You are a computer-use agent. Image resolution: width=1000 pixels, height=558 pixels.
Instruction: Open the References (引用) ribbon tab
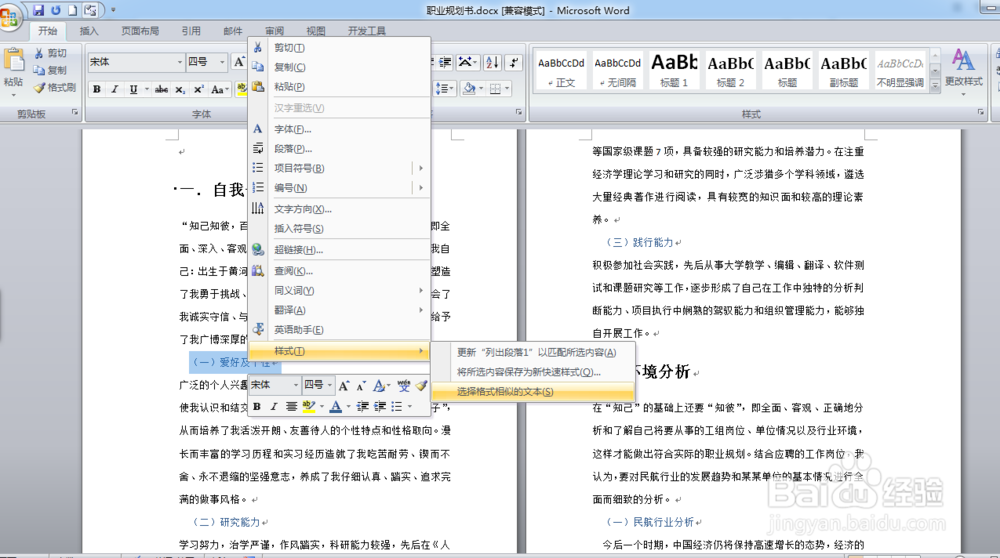[x=191, y=31]
